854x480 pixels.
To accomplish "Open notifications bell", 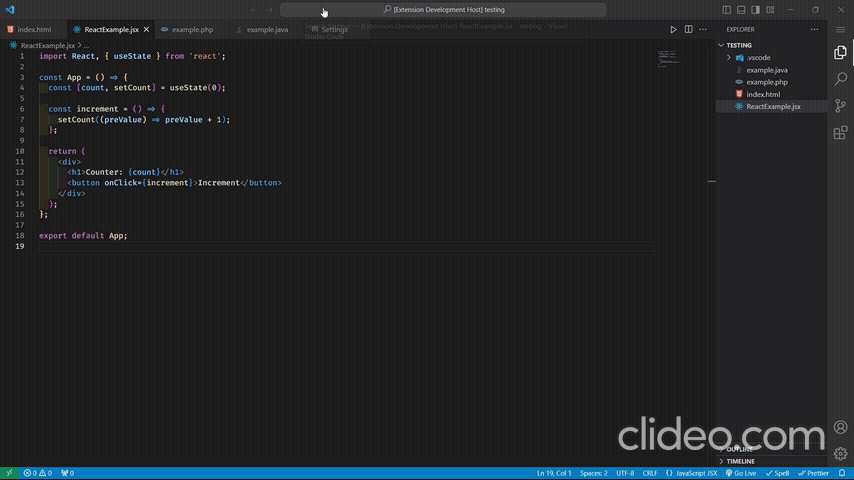I will (x=842, y=473).
